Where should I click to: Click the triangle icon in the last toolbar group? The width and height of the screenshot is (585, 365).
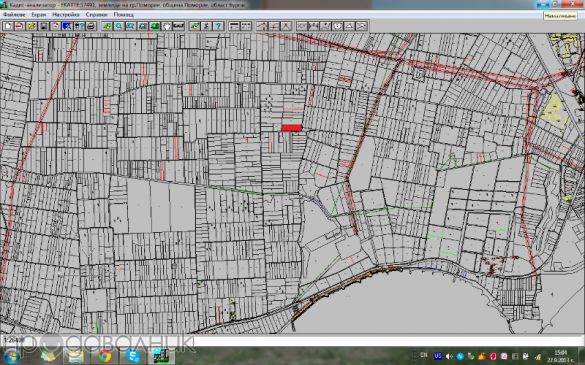pos(349,26)
